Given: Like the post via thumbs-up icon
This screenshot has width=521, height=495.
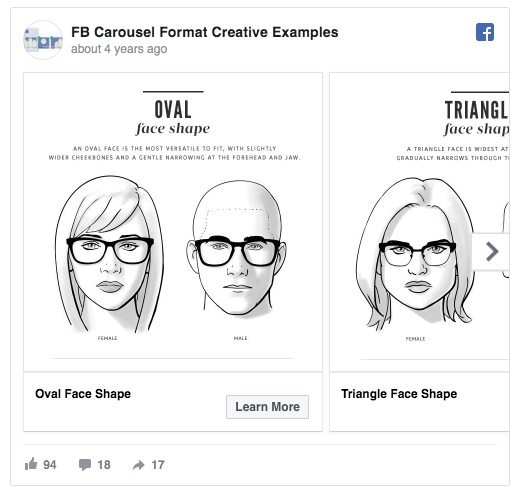Looking at the screenshot, I should [x=31, y=464].
